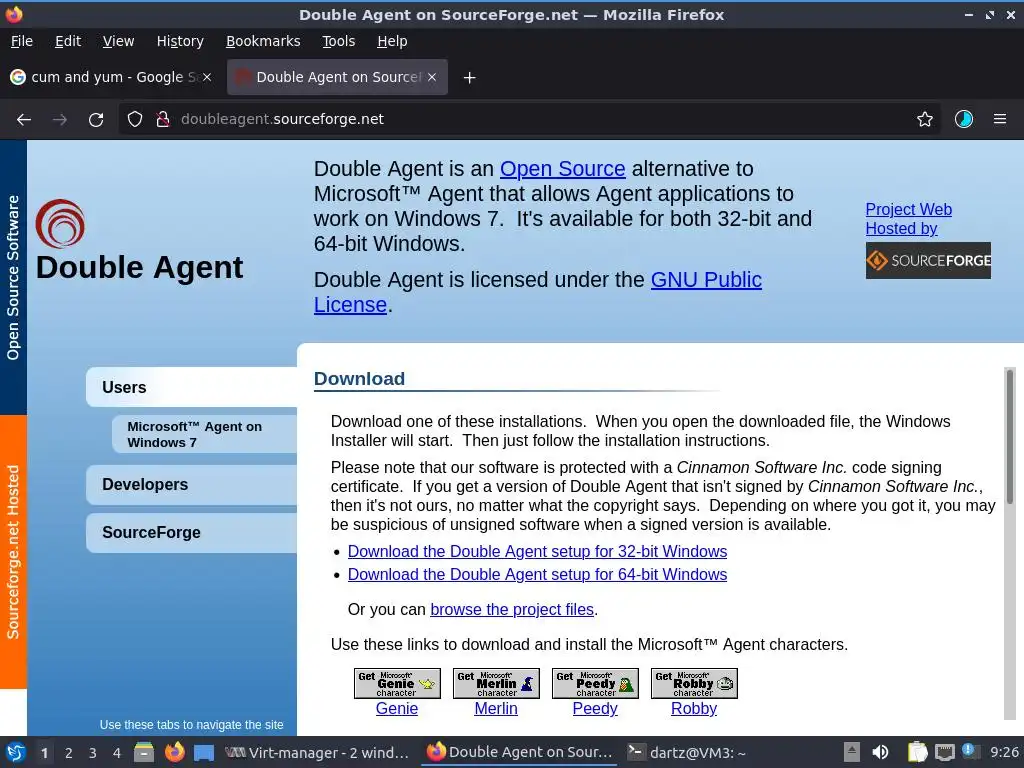Click the Double Agent swirl logo
This screenshot has width=1024, height=768.
(60, 224)
